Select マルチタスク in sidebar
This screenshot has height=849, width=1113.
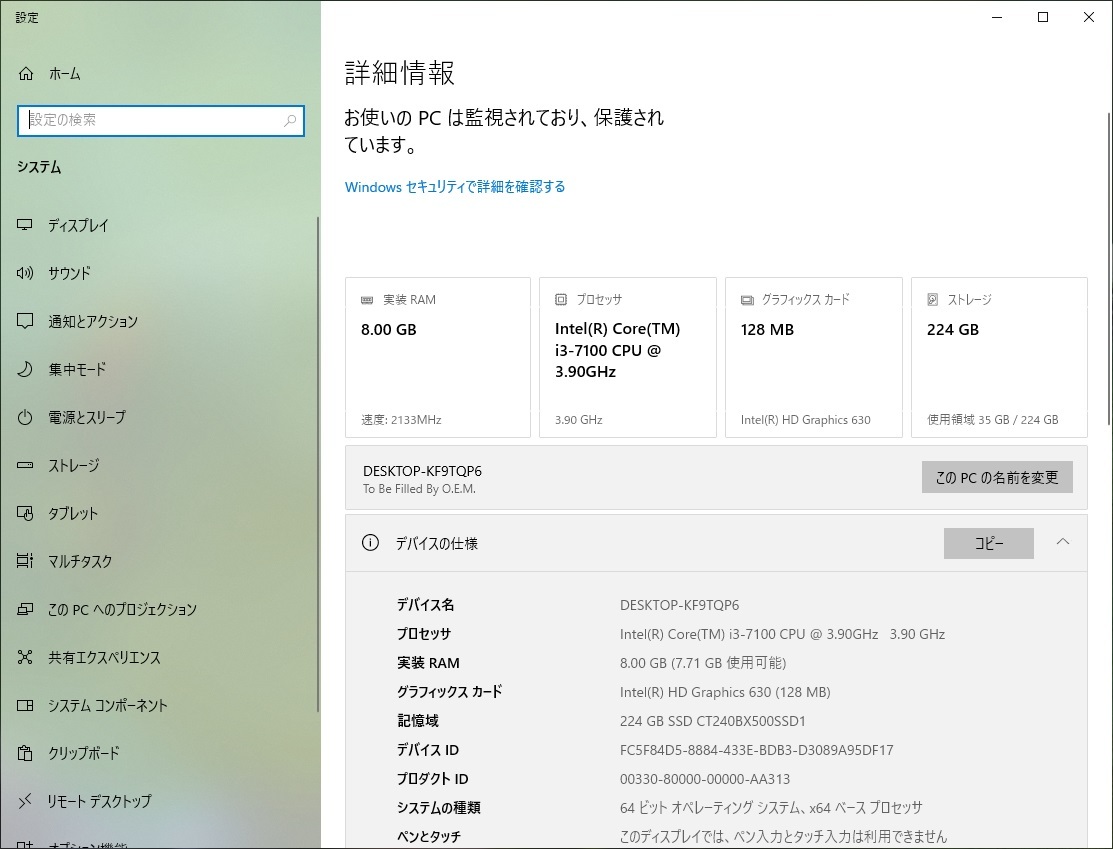80,562
